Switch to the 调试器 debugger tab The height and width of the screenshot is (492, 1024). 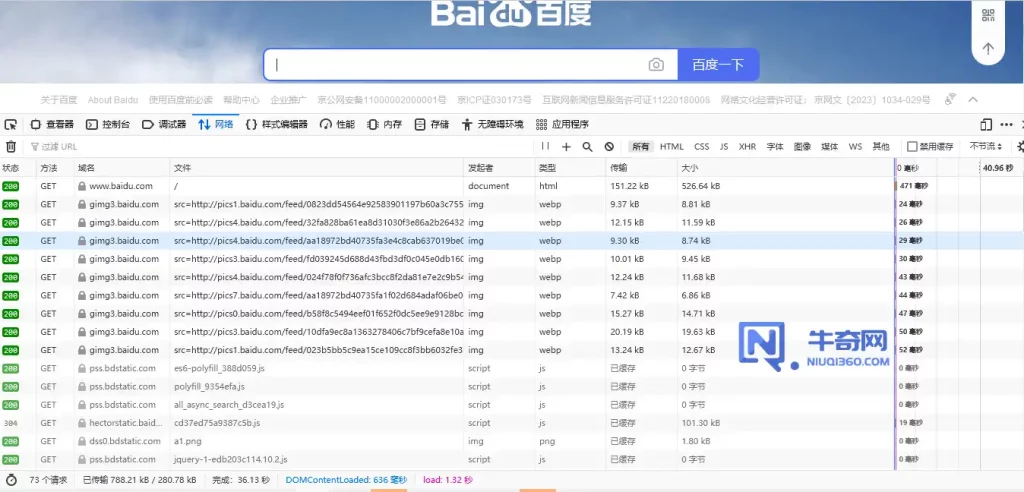point(165,124)
